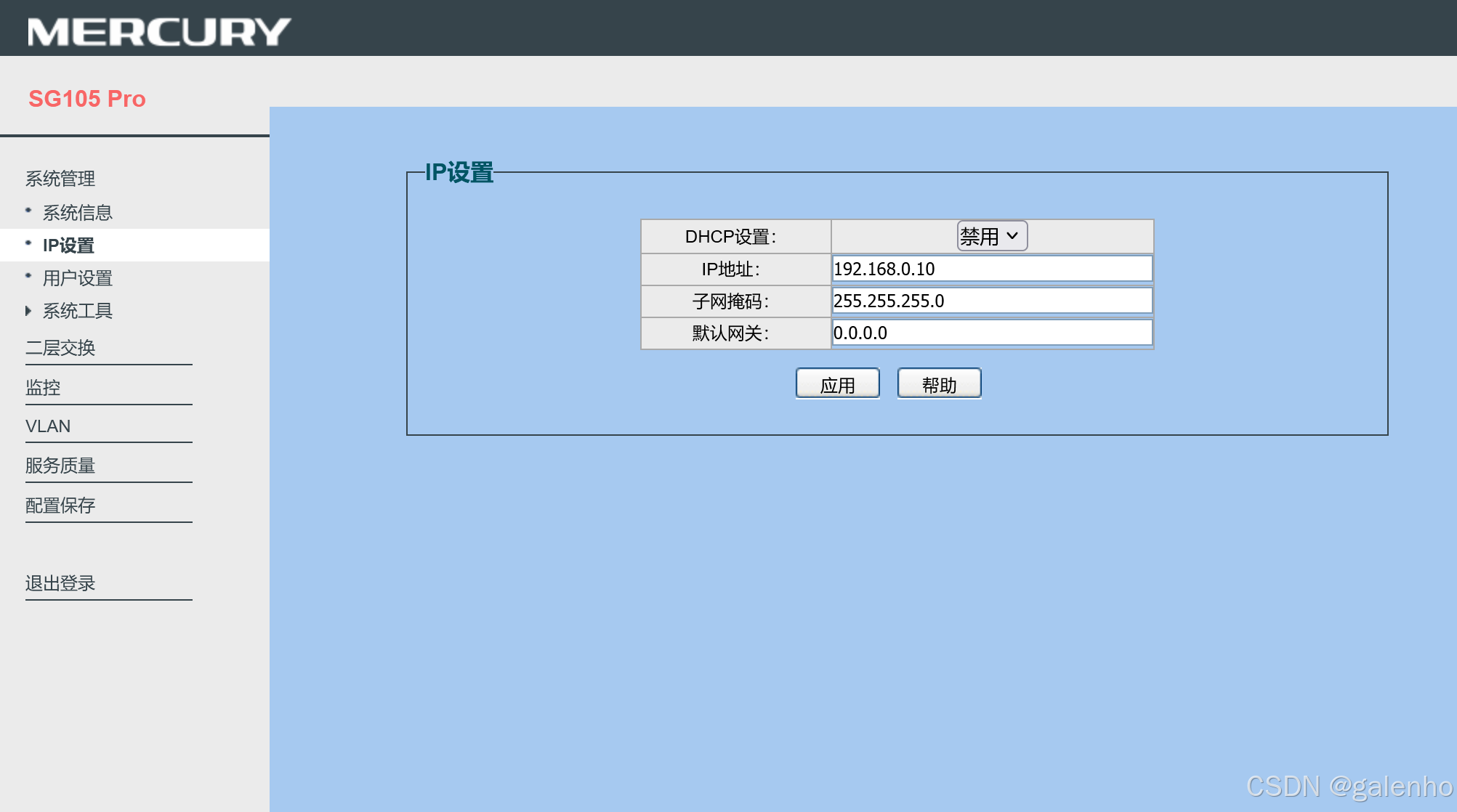
Task: Select the IP设置 sidebar item
Action: pos(68,245)
